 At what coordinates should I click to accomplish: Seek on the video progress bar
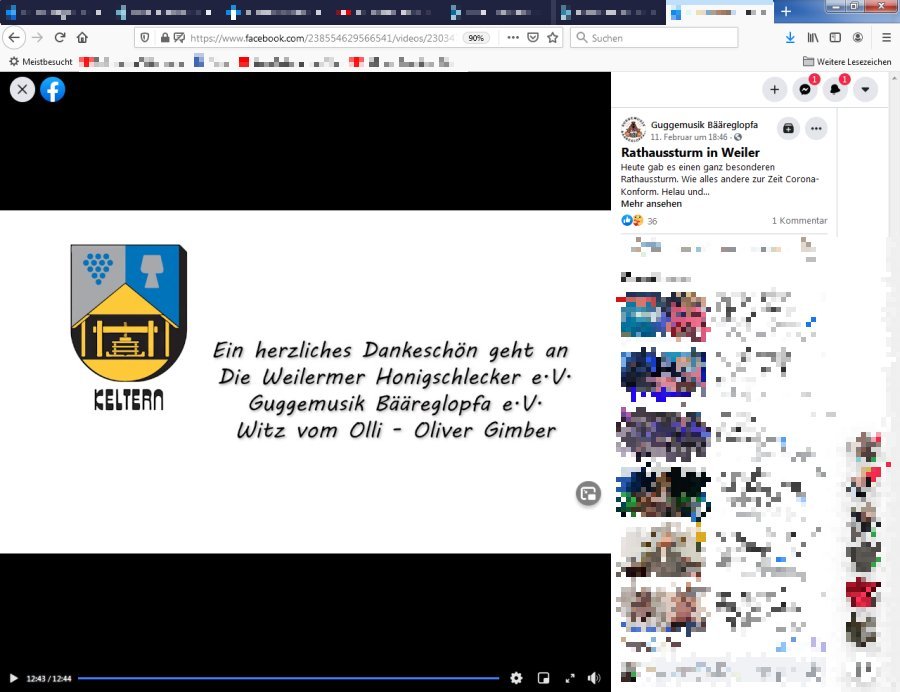pos(289,678)
